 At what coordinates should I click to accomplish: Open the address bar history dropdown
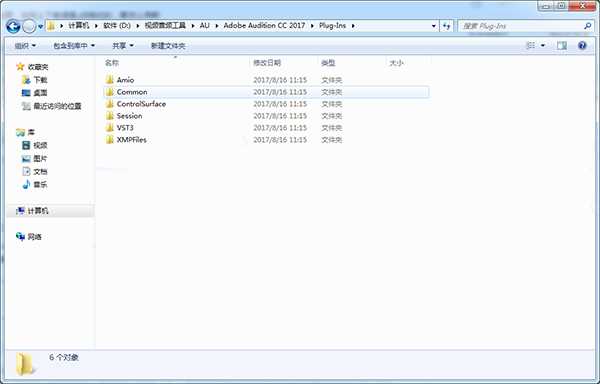pyautogui.click(x=434, y=26)
